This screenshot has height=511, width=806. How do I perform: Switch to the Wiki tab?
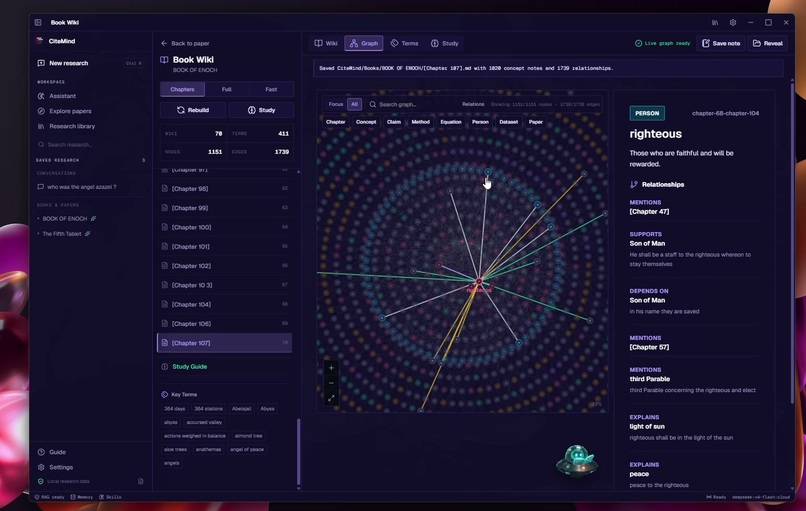(x=326, y=43)
